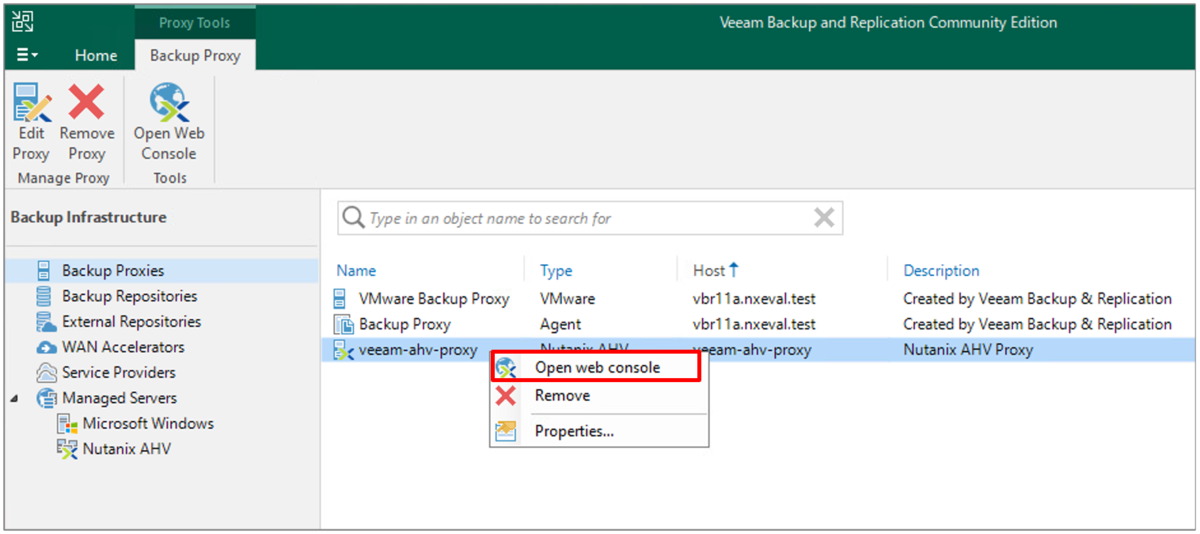Click the Nutanix AHV Proxy description cell
Image resolution: width=1200 pixels, height=534 pixels.
click(968, 350)
